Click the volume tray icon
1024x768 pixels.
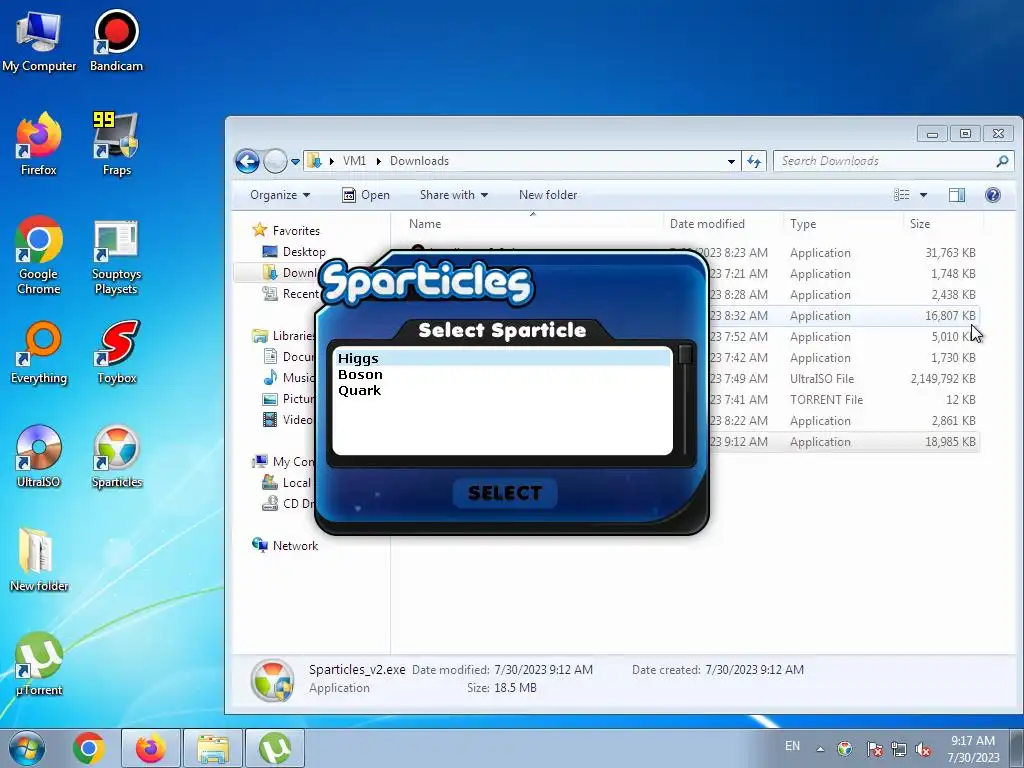click(x=923, y=750)
